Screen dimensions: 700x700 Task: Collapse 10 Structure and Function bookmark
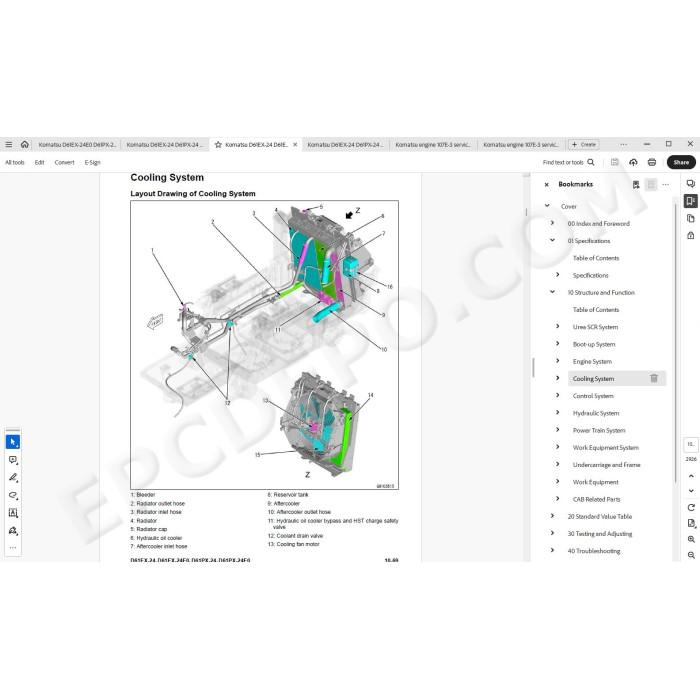tap(552, 292)
